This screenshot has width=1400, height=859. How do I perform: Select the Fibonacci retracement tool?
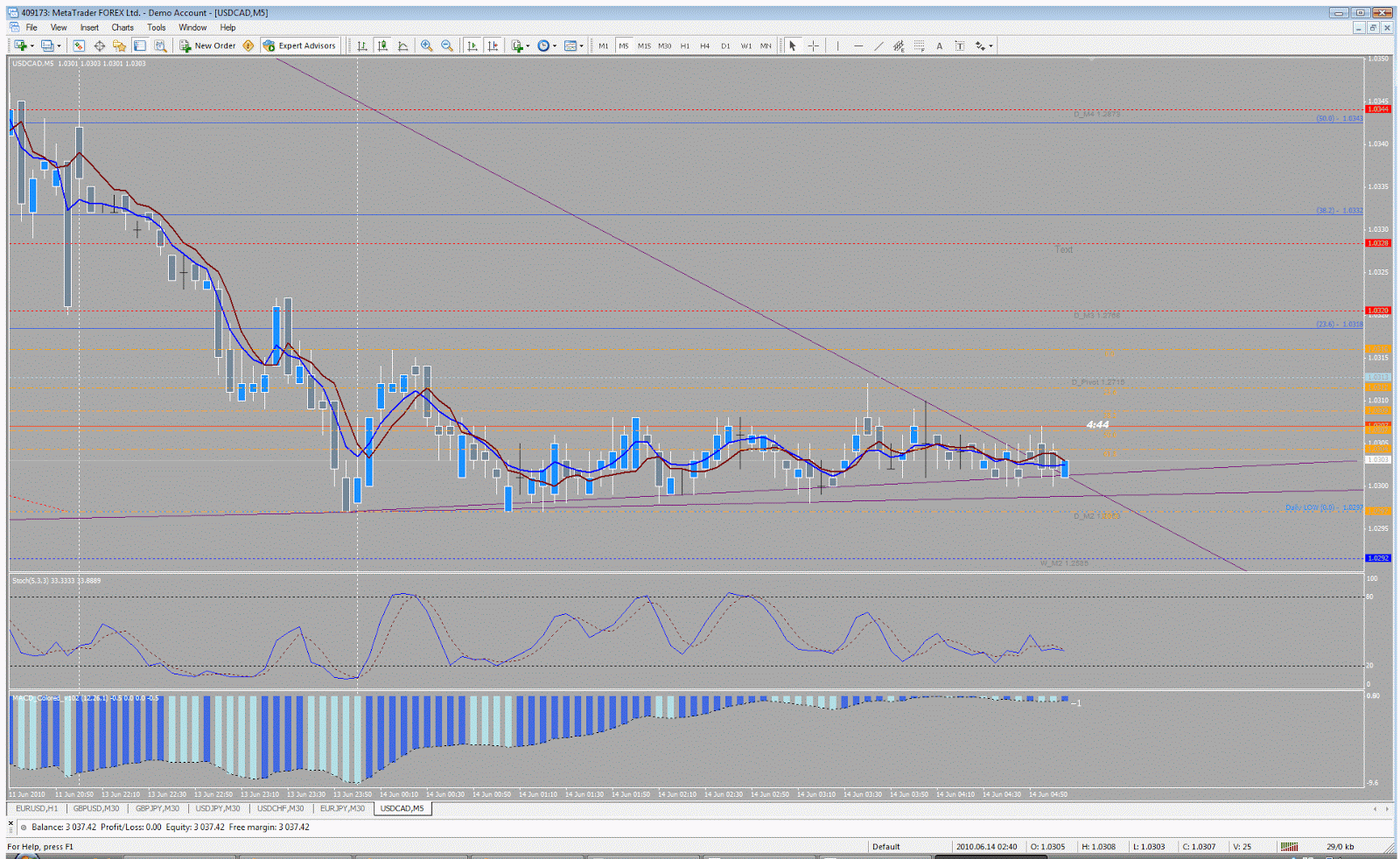click(x=919, y=45)
